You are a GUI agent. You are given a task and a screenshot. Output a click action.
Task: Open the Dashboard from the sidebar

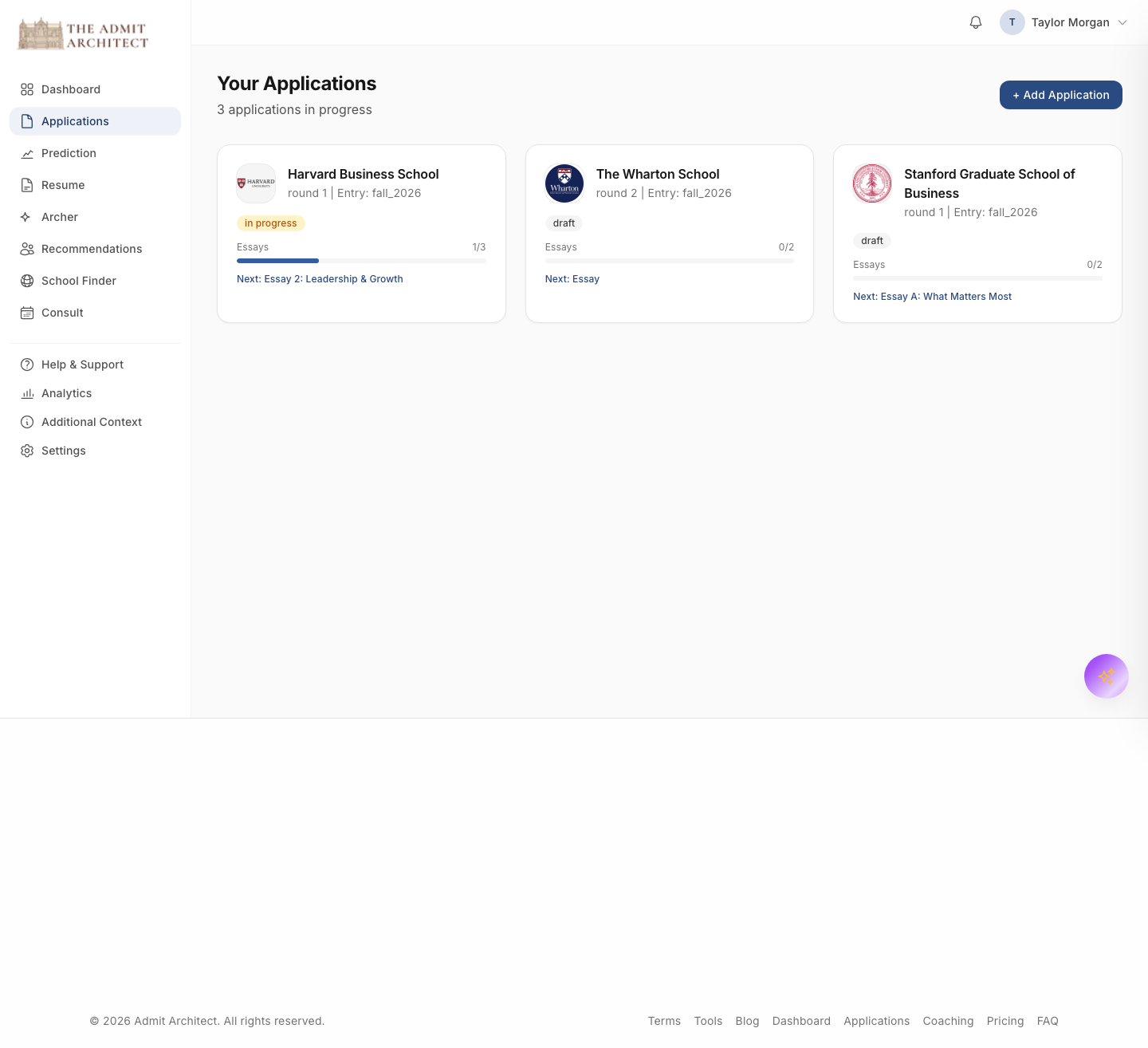coord(70,89)
